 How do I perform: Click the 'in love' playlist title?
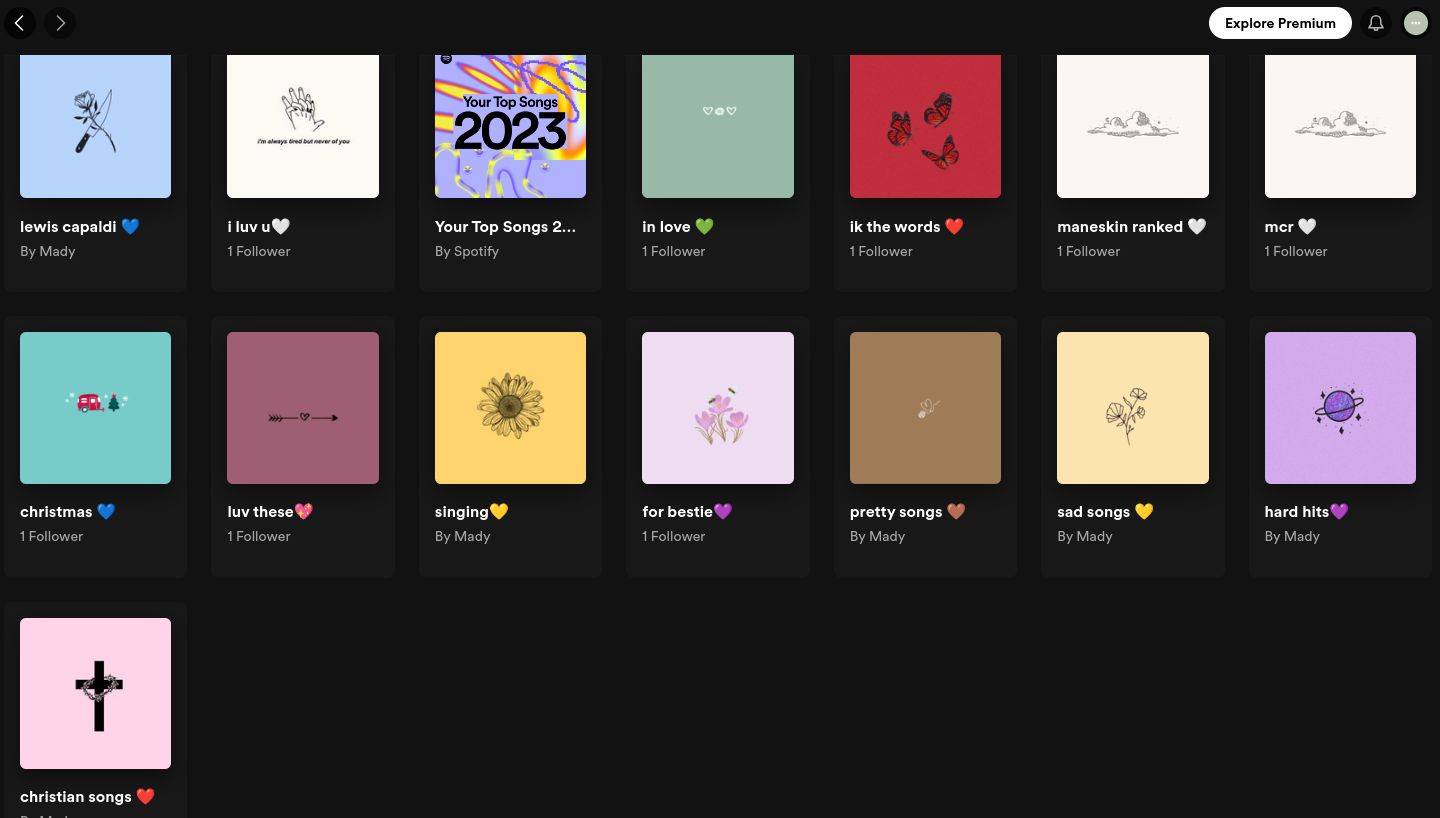click(677, 227)
